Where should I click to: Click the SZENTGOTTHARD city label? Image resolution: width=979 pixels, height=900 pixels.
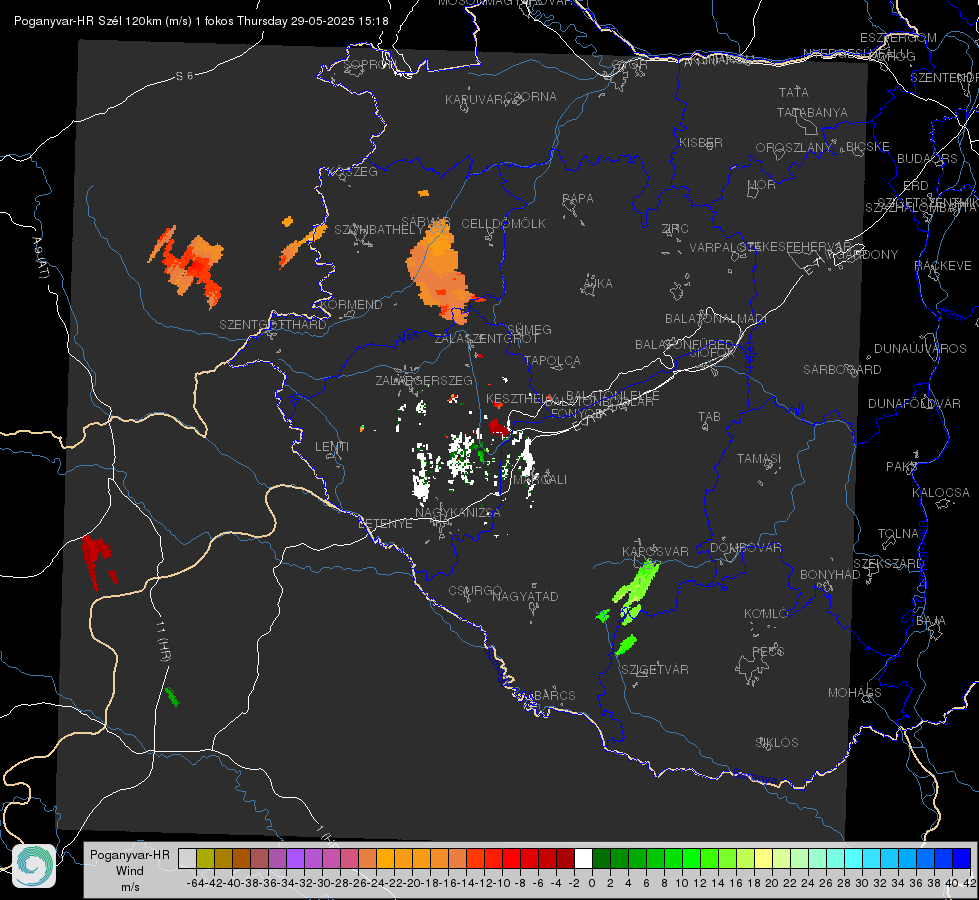273,325
